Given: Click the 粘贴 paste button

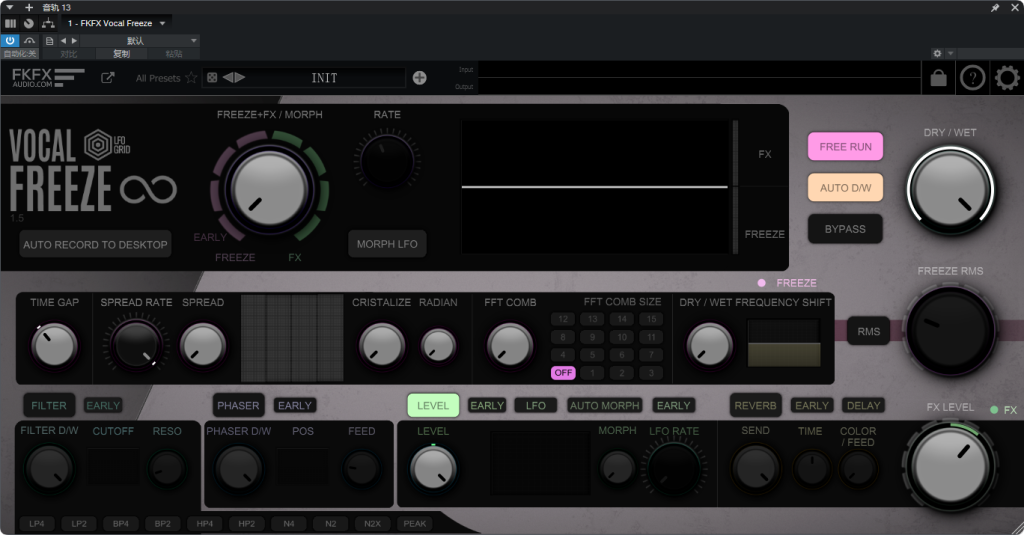Looking at the screenshot, I should (x=174, y=54).
